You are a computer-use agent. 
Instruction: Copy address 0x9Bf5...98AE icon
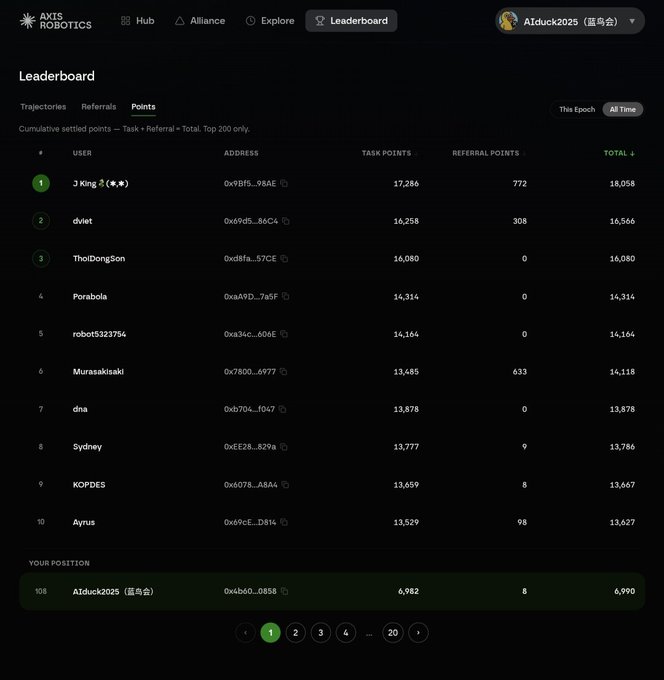pyautogui.click(x=284, y=183)
